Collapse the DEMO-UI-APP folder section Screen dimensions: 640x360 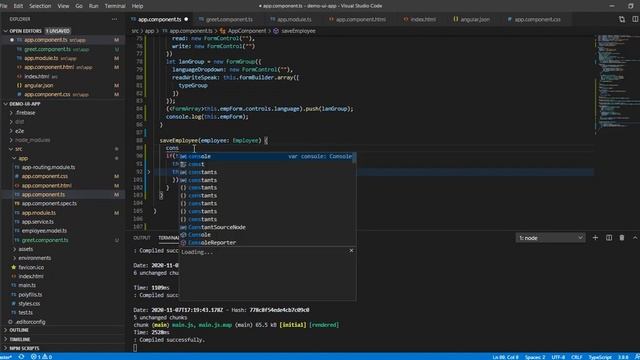click(x=6, y=104)
